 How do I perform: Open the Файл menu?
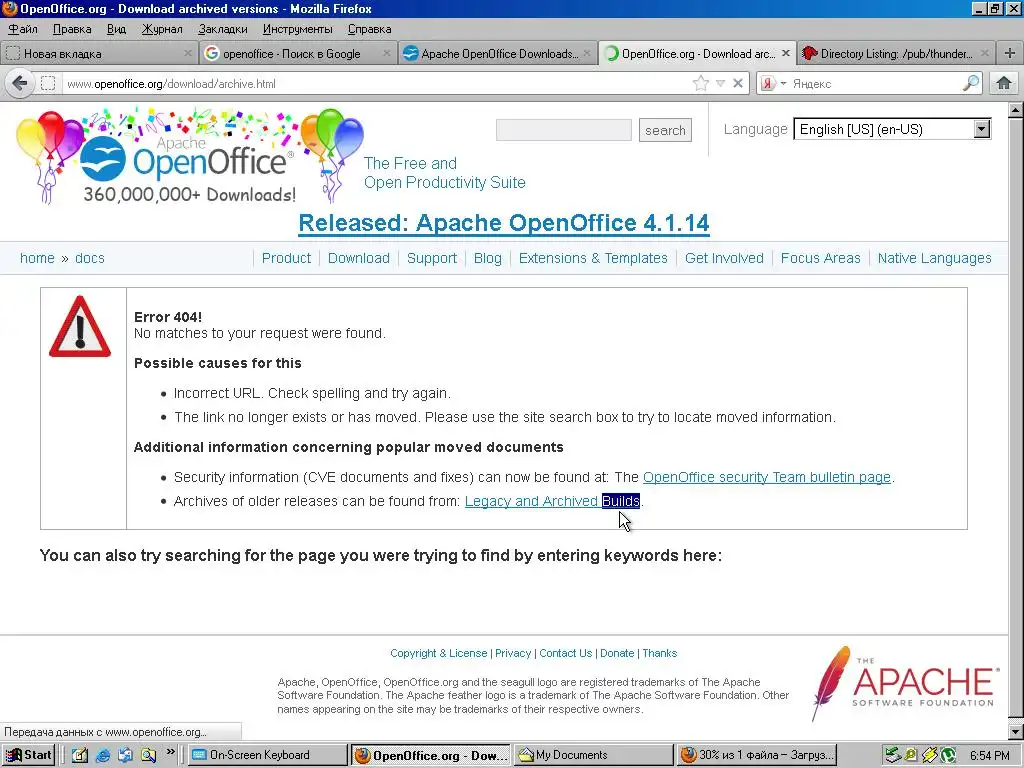(x=23, y=29)
